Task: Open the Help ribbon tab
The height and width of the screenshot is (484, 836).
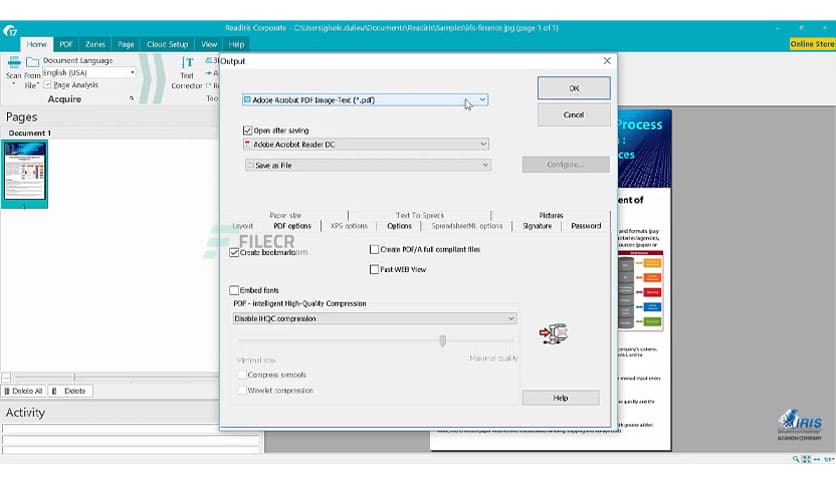Action: (236, 44)
